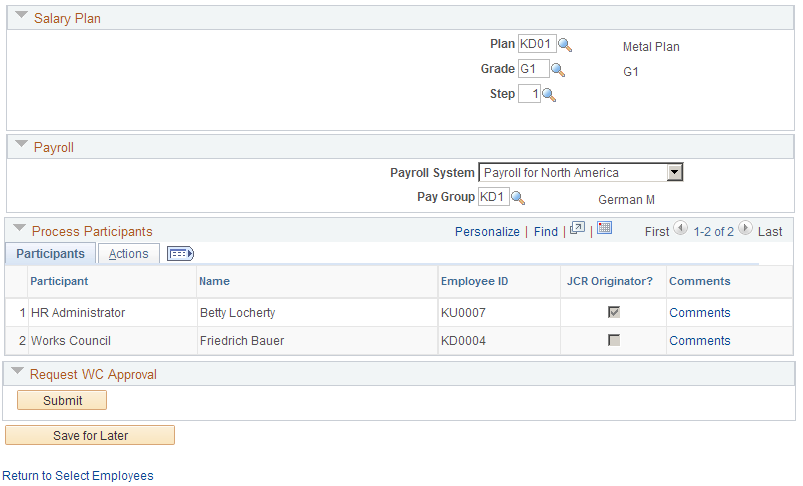Collapse the Process Participants section
The height and width of the screenshot is (486, 803).
click(19, 227)
